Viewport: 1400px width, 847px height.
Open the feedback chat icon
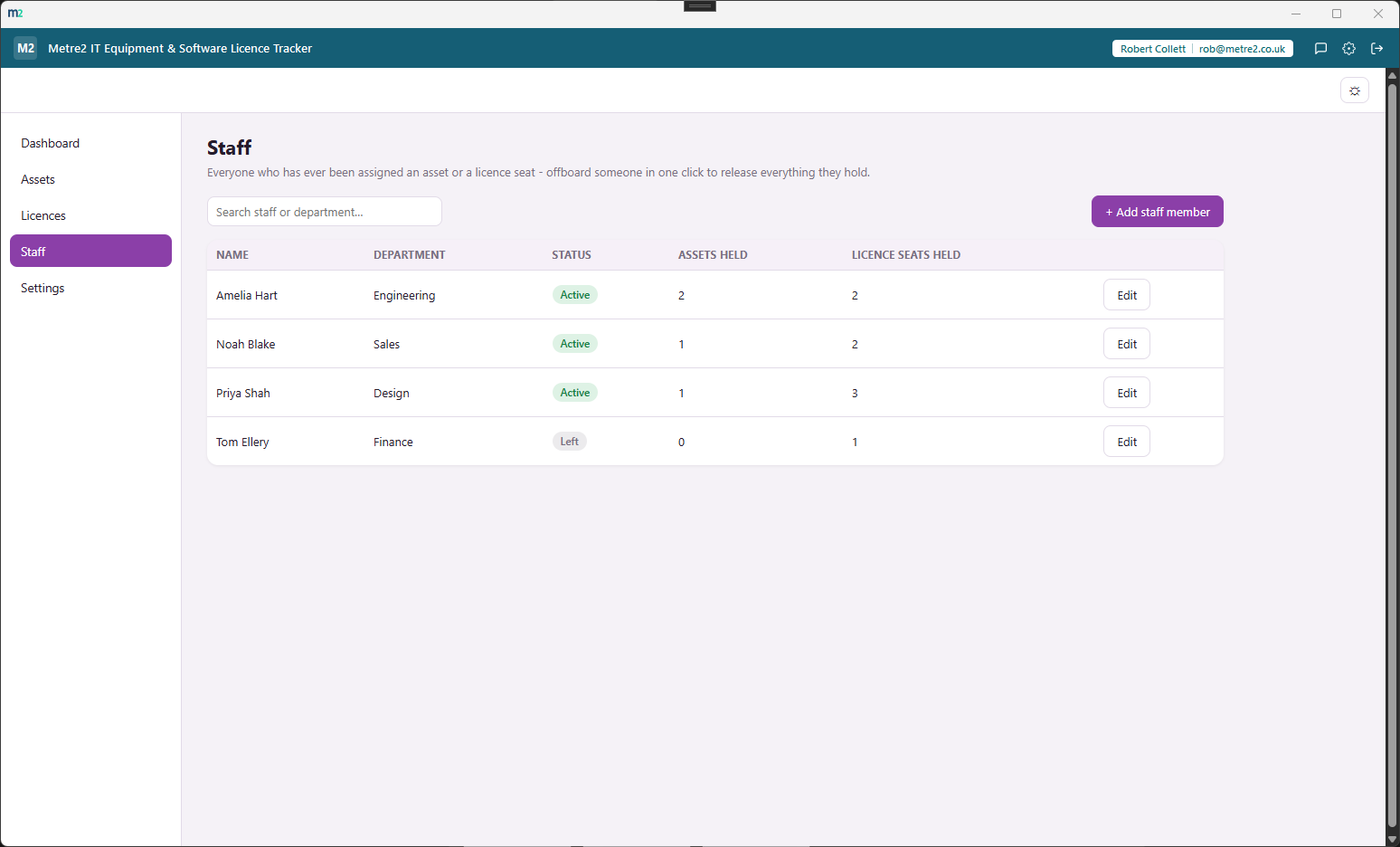[1320, 49]
